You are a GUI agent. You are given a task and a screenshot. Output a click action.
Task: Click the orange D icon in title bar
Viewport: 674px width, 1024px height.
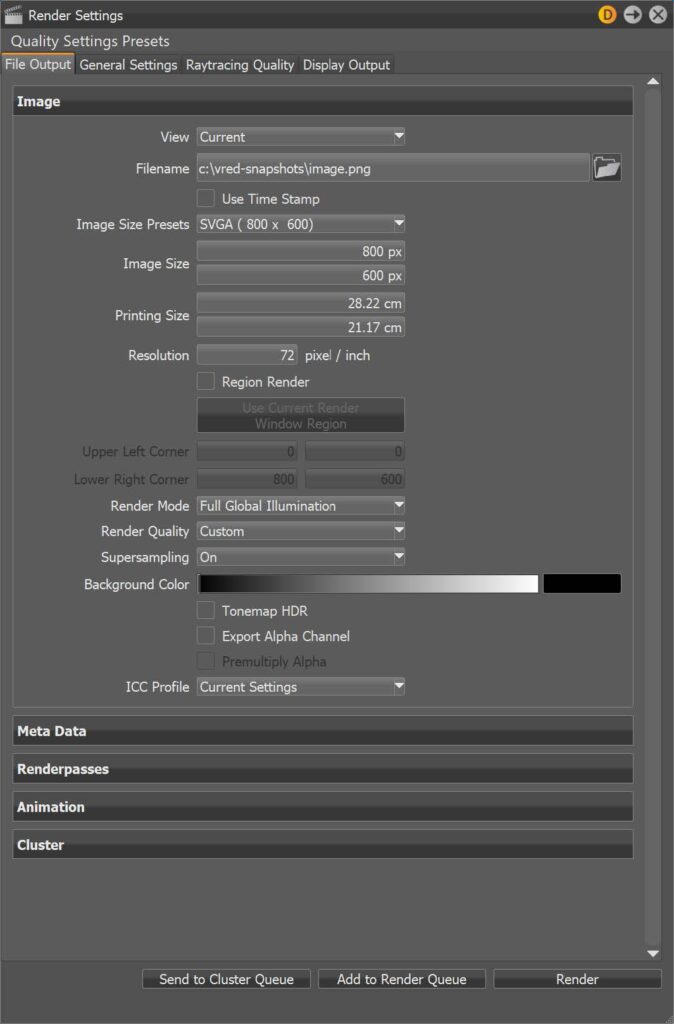(607, 15)
